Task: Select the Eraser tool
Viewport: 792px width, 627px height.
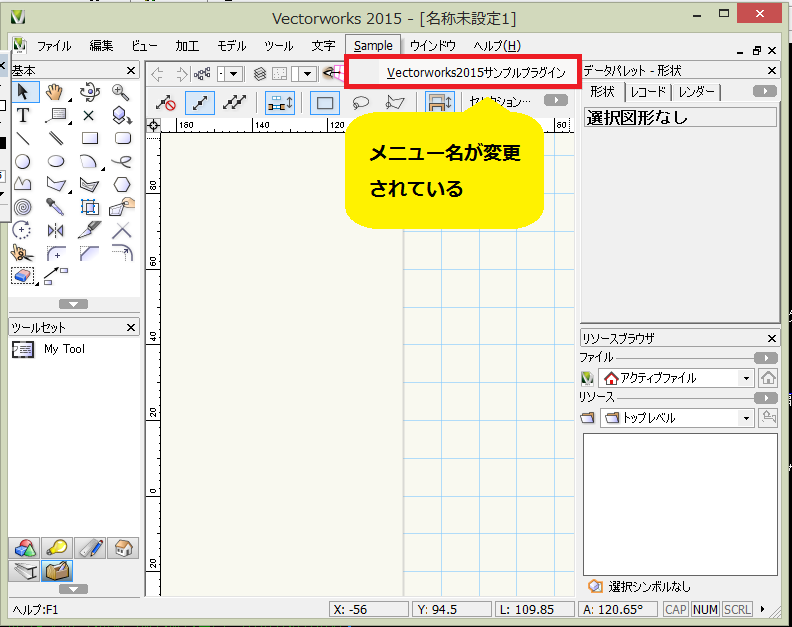Action: pyautogui.click(x=23, y=276)
